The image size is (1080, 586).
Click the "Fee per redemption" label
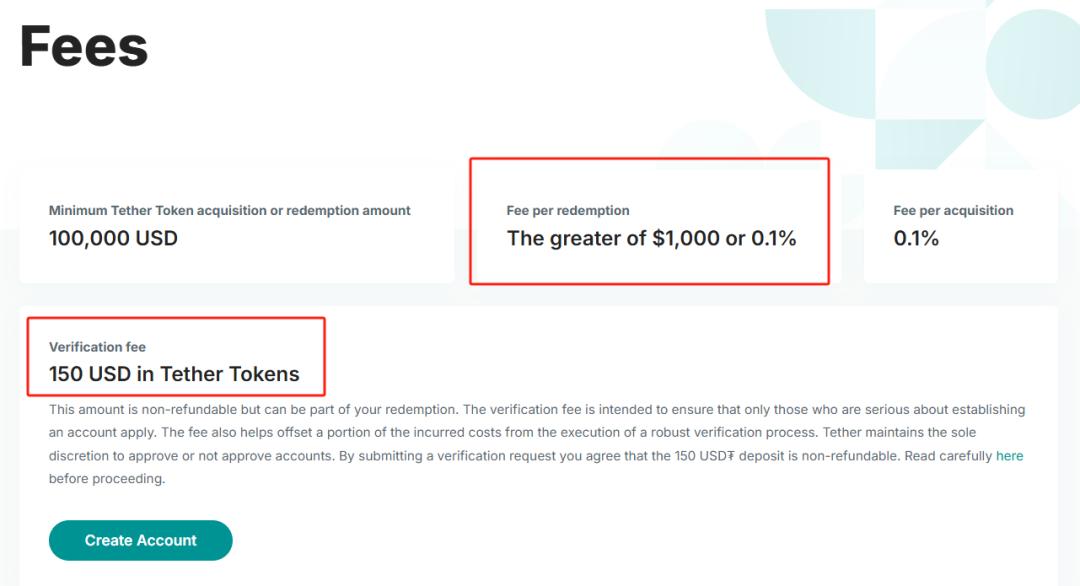click(x=568, y=211)
